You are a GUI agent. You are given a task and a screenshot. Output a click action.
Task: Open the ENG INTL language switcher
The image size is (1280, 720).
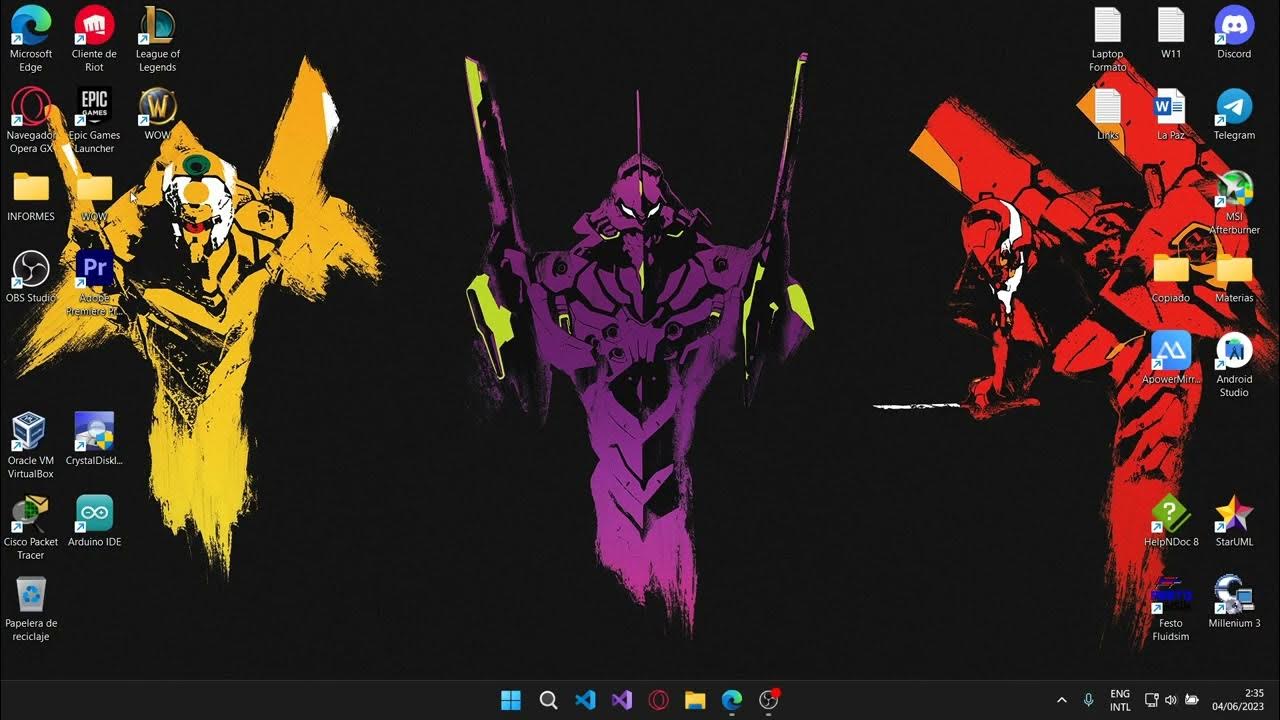(x=1120, y=700)
